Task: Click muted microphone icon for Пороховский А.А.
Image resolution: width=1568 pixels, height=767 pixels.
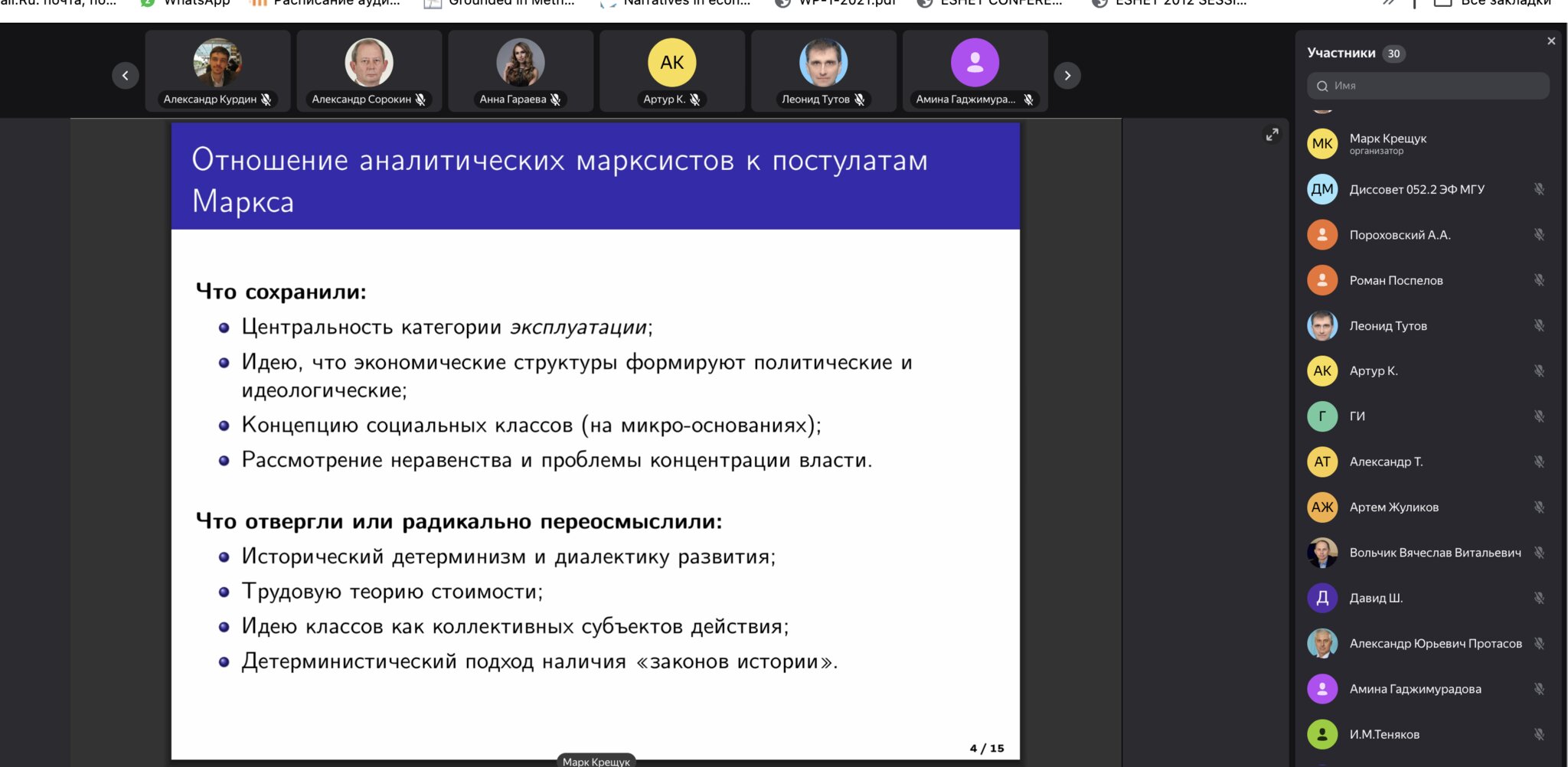Action: [x=1539, y=235]
